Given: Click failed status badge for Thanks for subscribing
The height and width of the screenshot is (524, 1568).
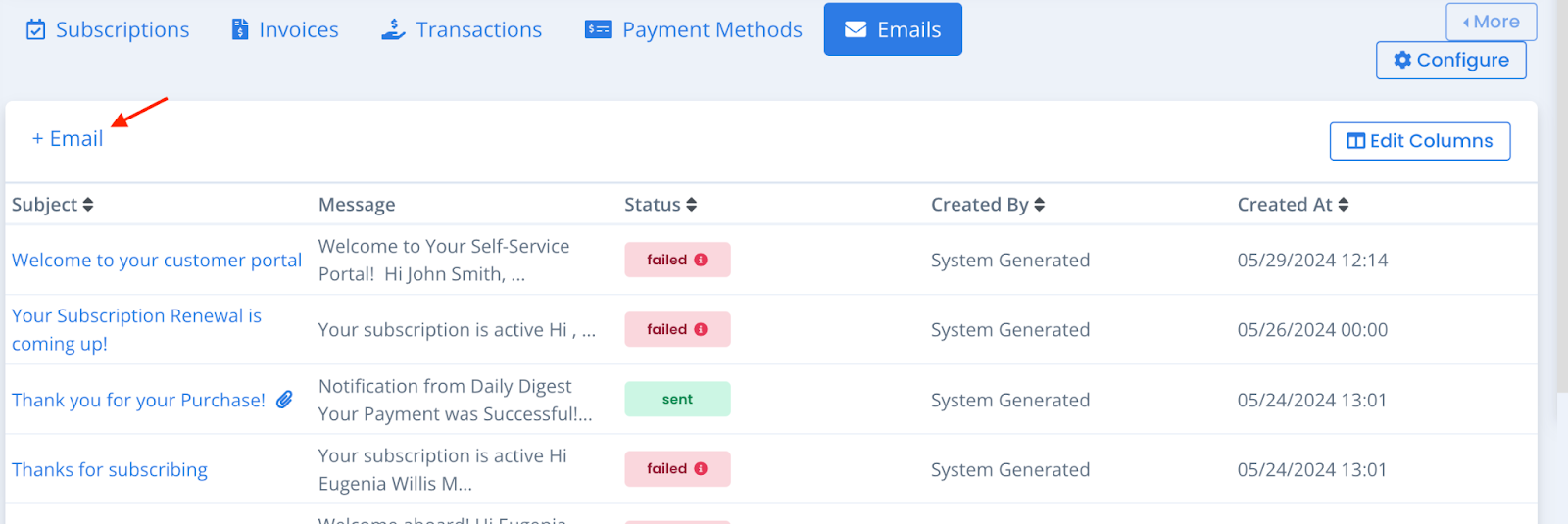Looking at the screenshot, I should (x=677, y=468).
